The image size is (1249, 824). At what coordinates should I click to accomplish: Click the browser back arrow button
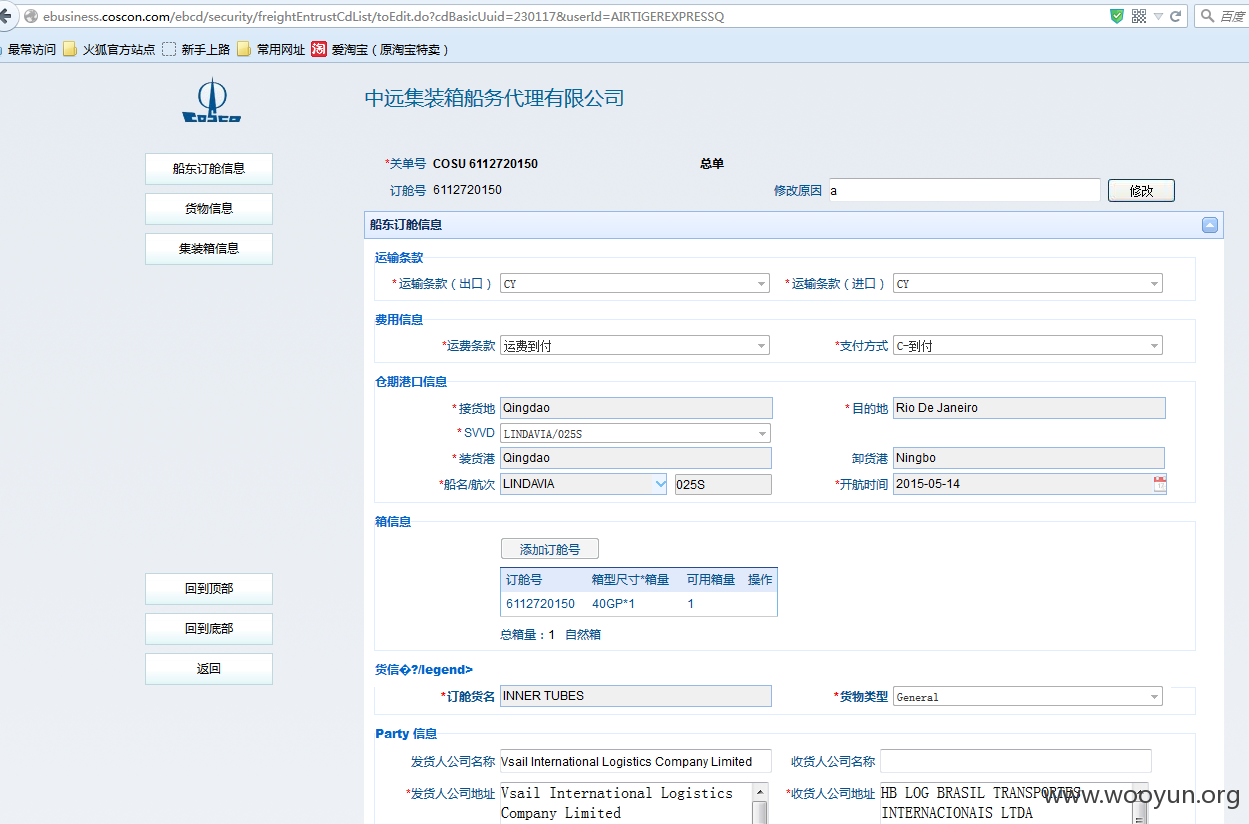(6, 16)
